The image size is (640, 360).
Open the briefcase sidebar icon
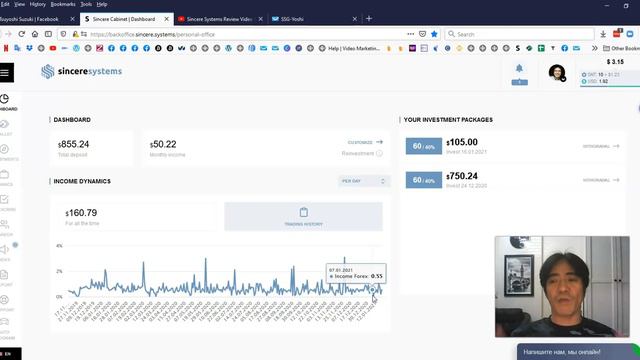point(4,174)
